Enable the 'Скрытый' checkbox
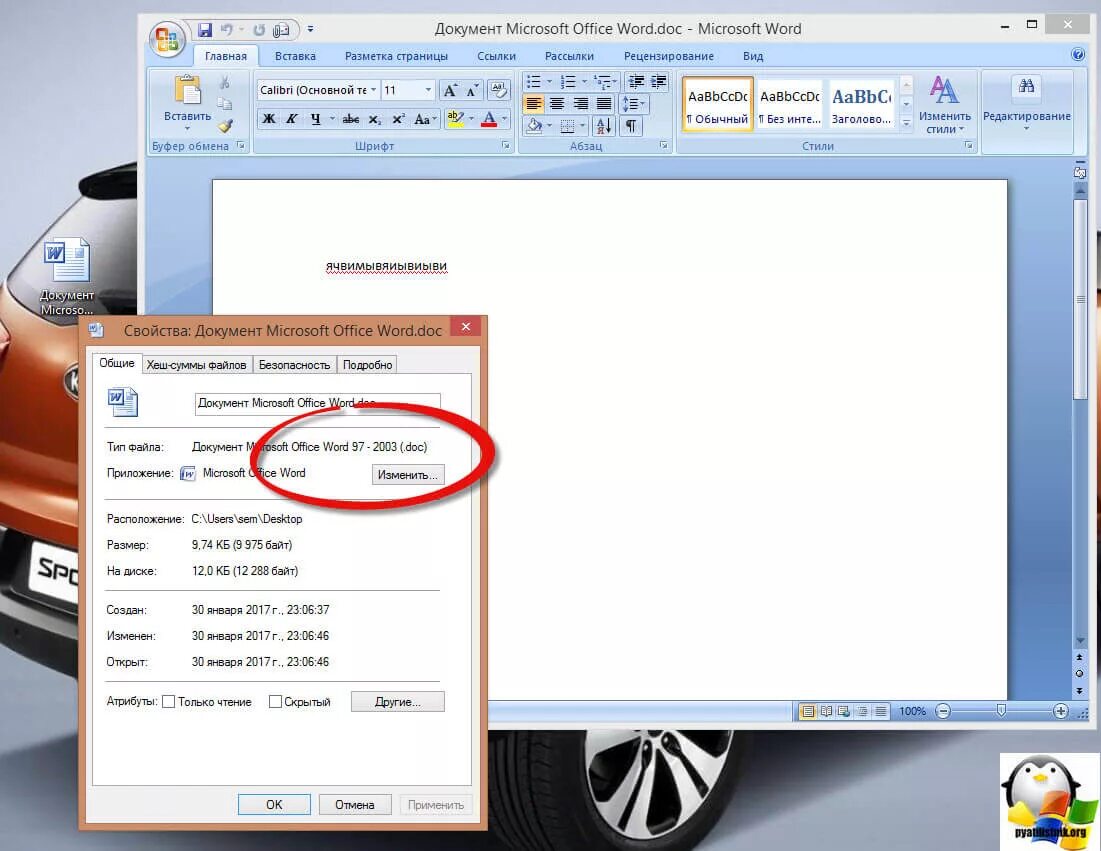 tap(275, 701)
